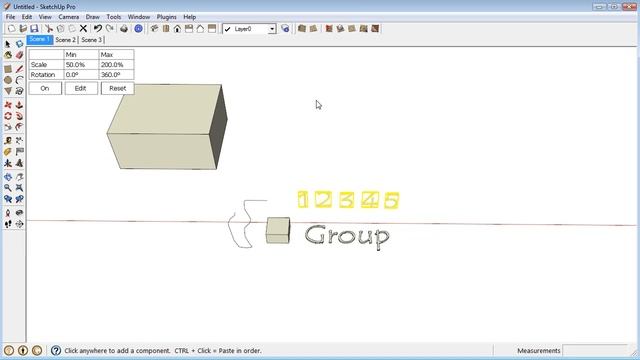Image resolution: width=640 pixels, height=360 pixels.
Task: Activate the Rectangle drawing tool
Action: (8, 69)
